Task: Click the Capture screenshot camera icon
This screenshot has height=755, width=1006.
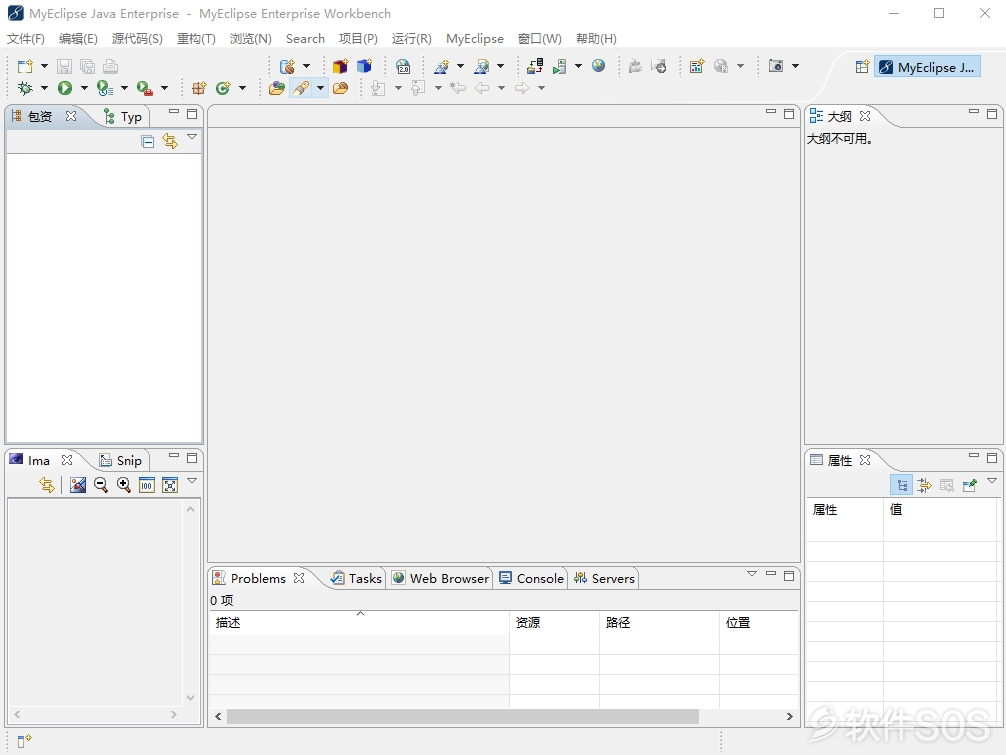Action: tap(776, 66)
